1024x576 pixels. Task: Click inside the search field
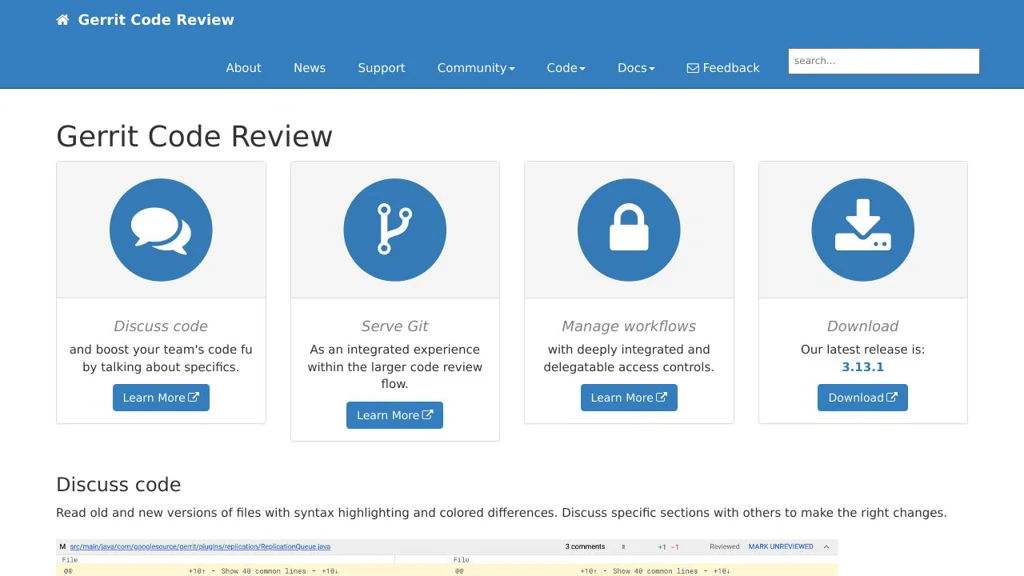coord(884,61)
